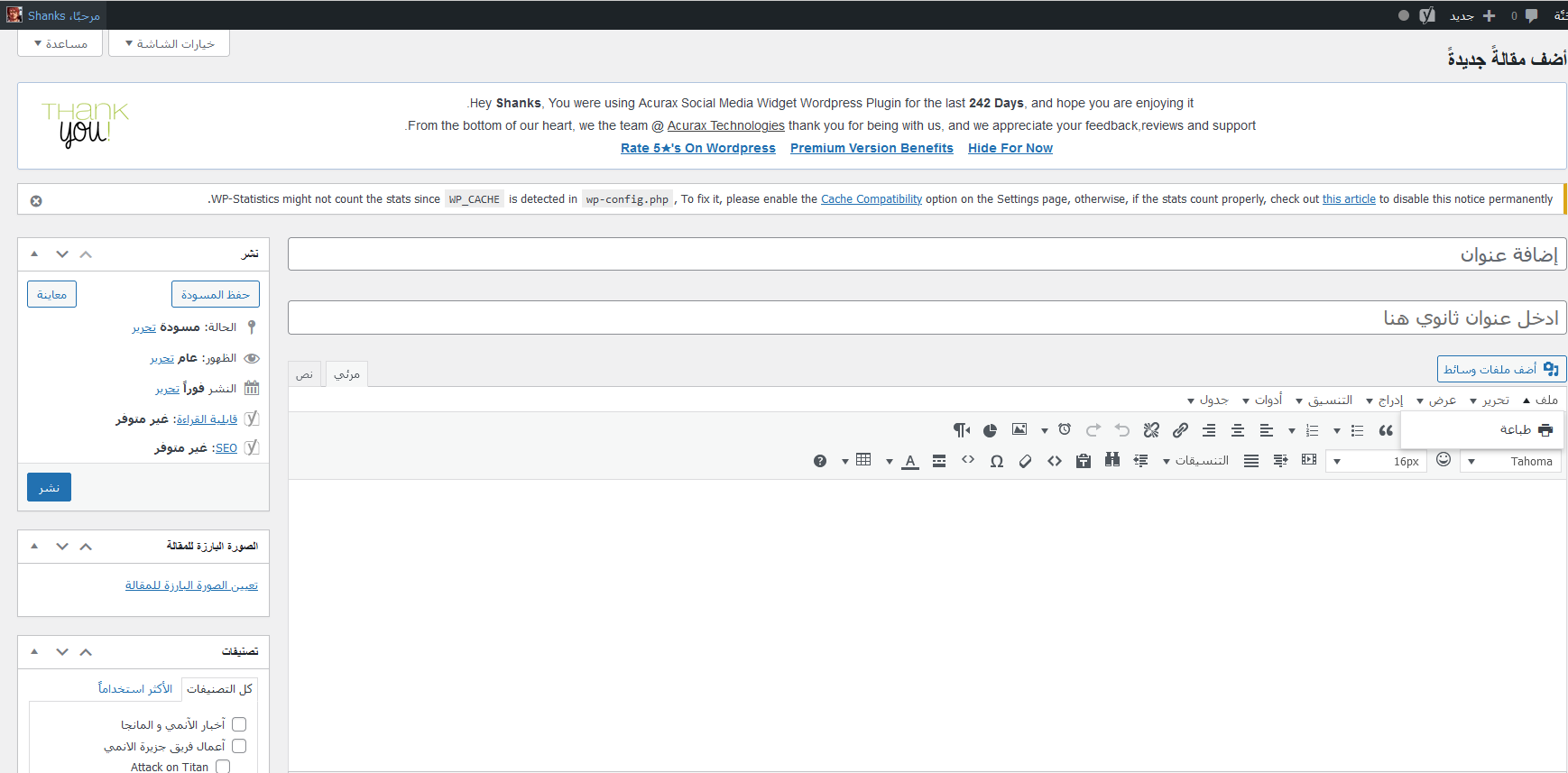Viewport: 1568px width, 773px height.
Task: Check the Attack on Titan category
Action: [223, 767]
